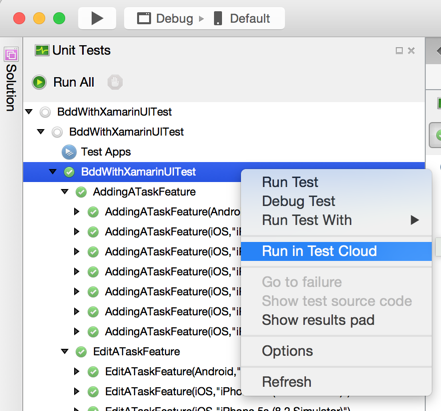Collapse the highlighted BddWithXamarinUITest node
The height and width of the screenshot is (411, 441).
[x=53, y=172]
